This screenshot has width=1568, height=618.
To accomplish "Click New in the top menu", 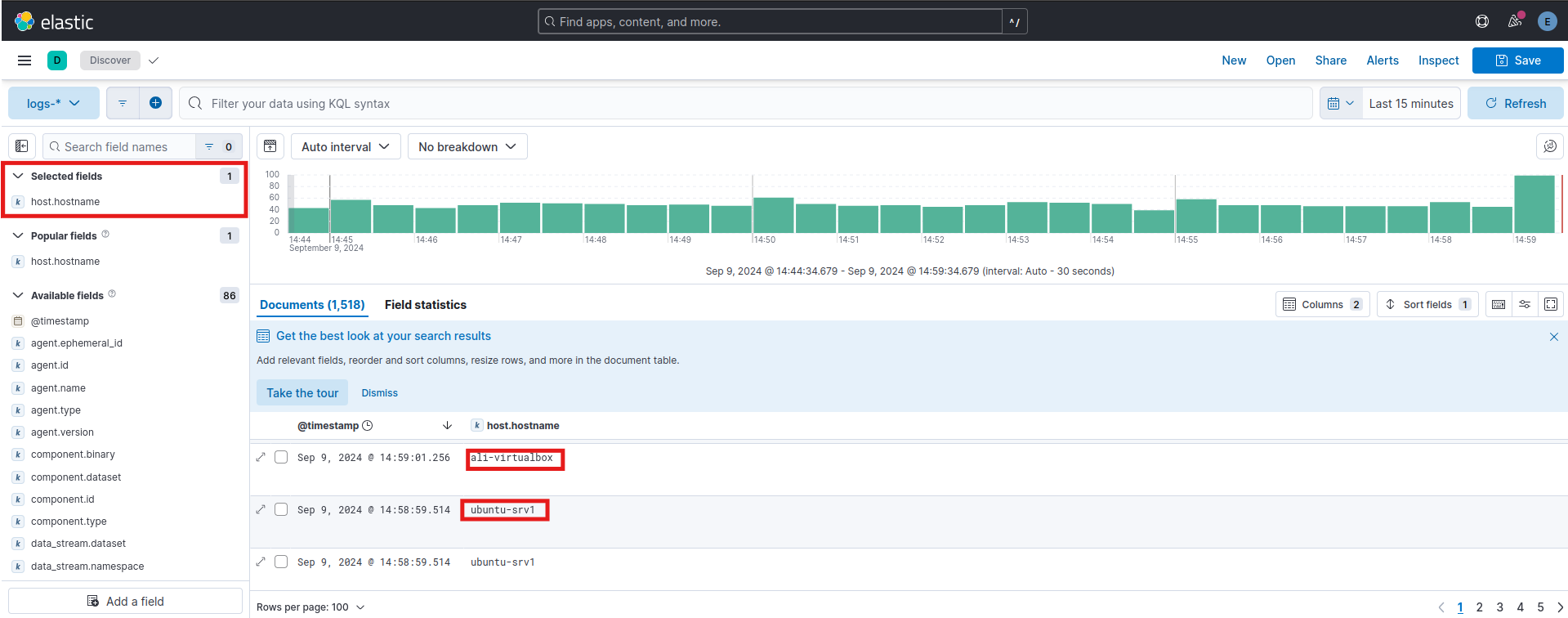I will pyautogui.click(x=1234, y=60).
